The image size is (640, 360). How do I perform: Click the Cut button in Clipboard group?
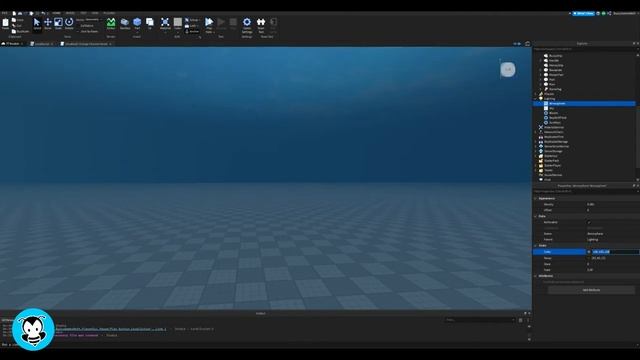pos(17,26)
